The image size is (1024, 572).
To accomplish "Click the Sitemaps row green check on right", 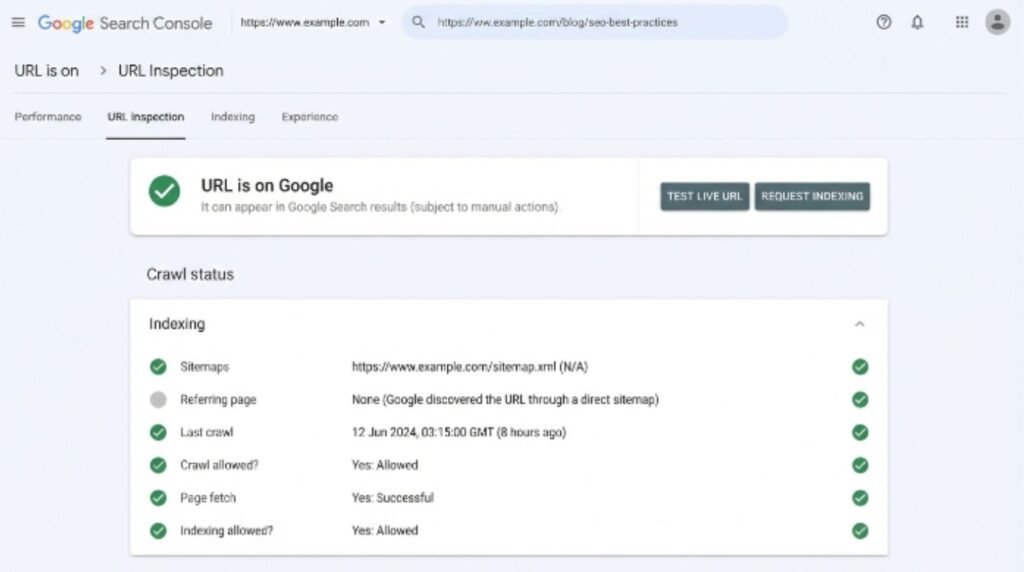I will (x=860, y=367).
